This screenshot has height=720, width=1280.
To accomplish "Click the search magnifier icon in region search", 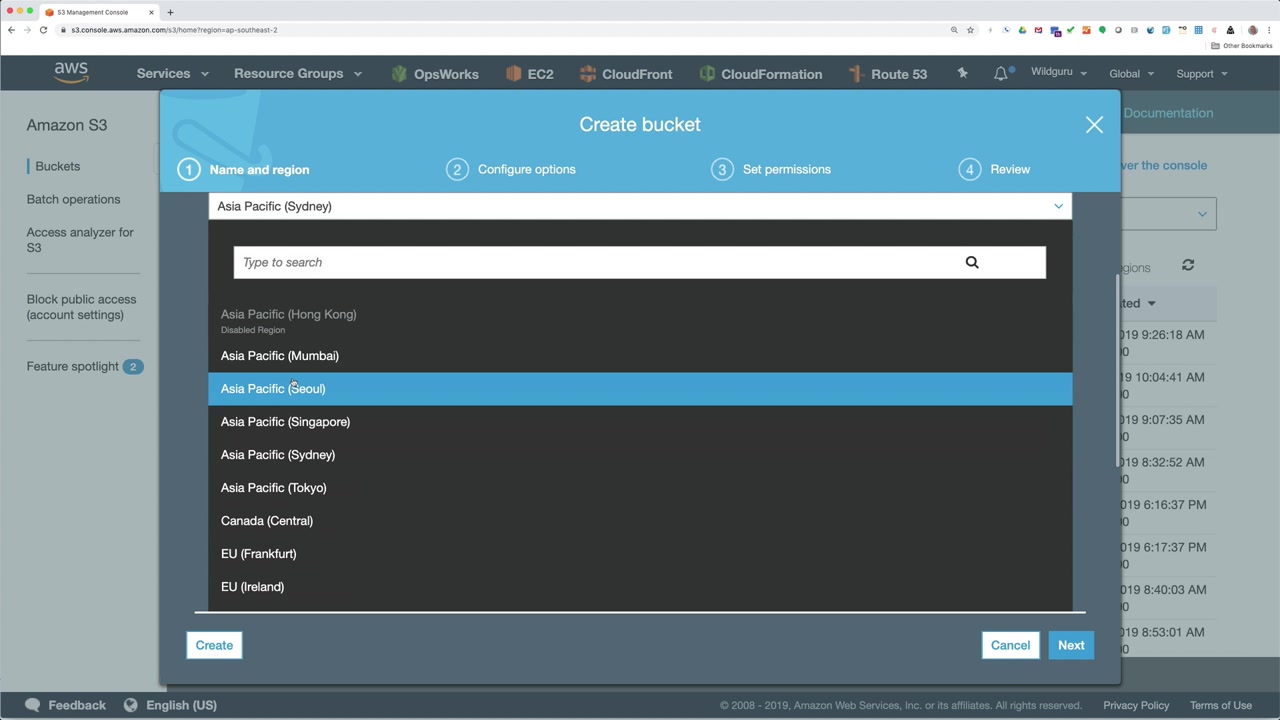I will (x=972, y=262).
